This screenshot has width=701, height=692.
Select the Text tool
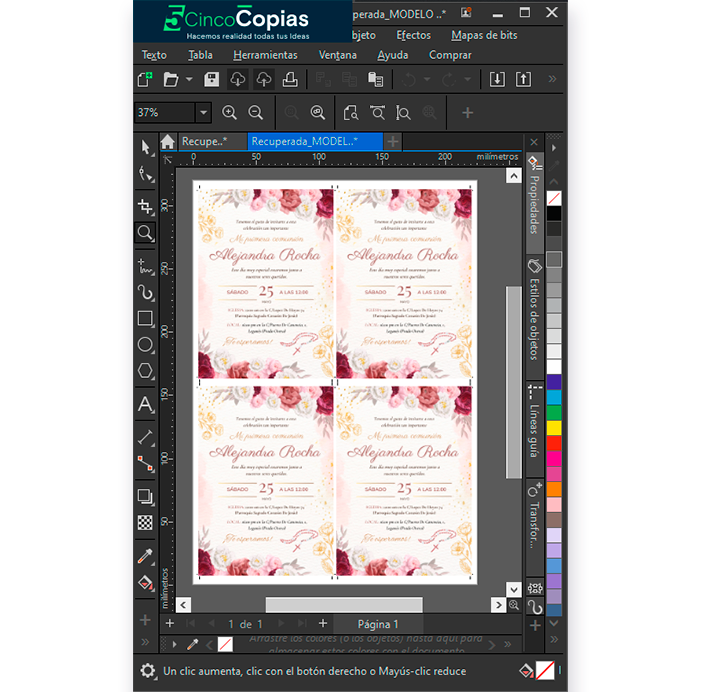click(146, 404)
